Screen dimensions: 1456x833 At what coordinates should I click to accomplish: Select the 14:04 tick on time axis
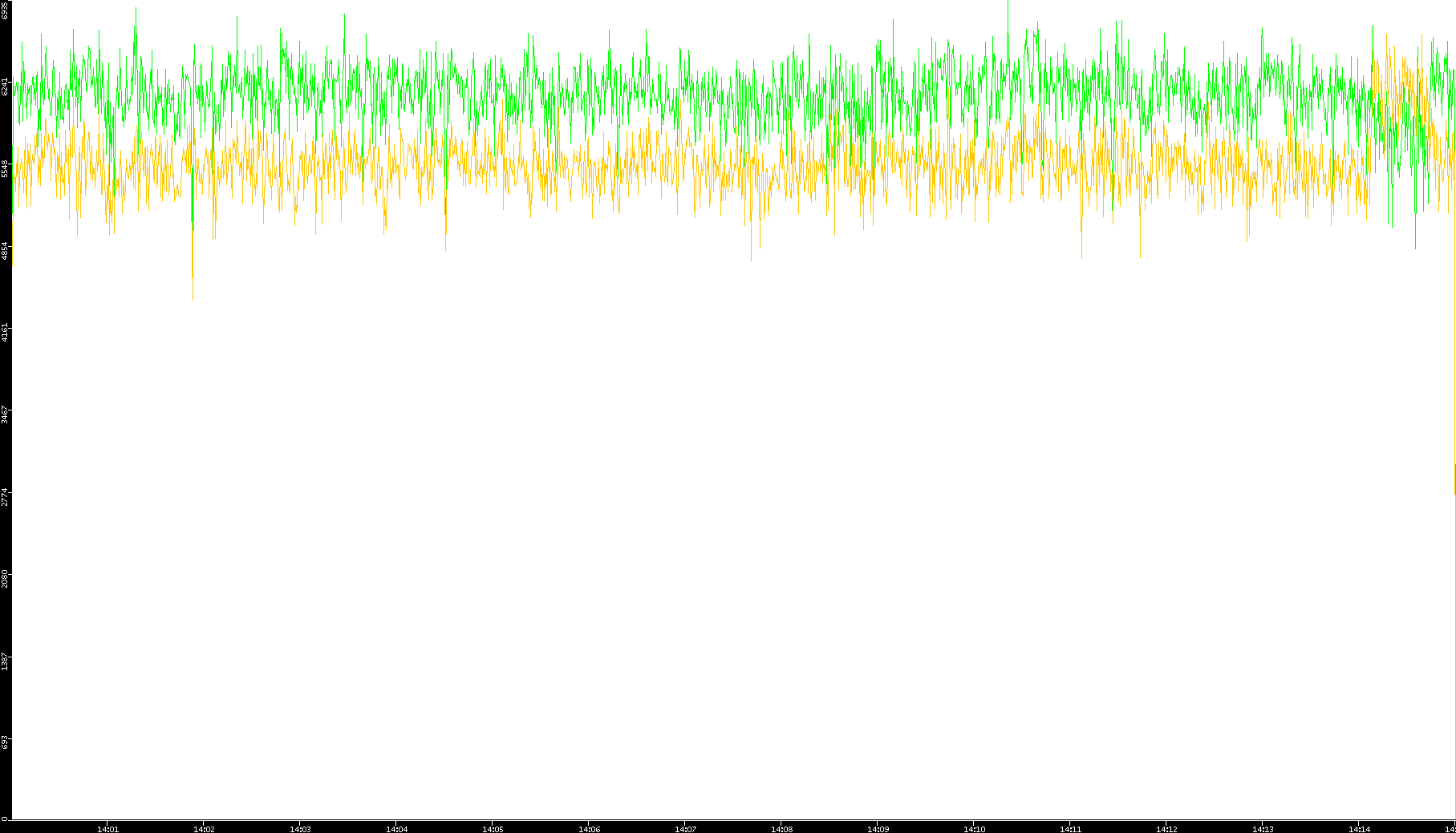coord(396,829)
